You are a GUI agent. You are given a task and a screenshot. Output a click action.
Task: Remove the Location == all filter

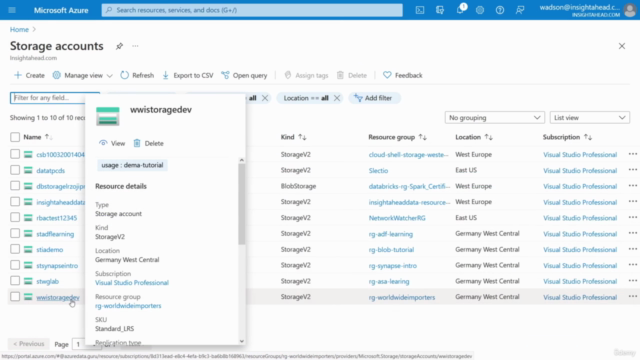(337, 98)
